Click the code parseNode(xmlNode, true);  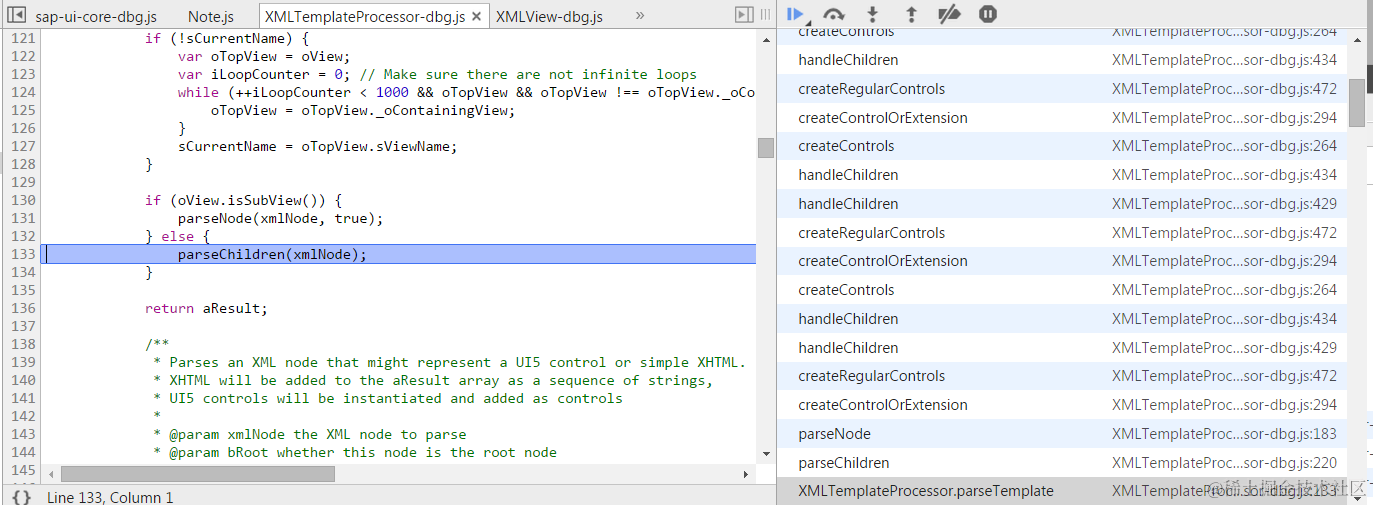(x=280, y=218)
